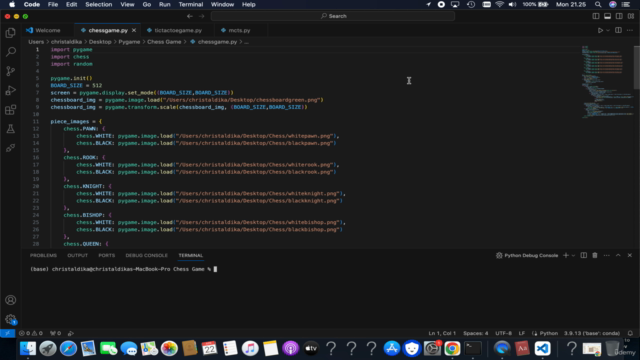Toggle secondary side bar layout button
The height and width of the screenshot is (360, 640).
tap(619, 16)
